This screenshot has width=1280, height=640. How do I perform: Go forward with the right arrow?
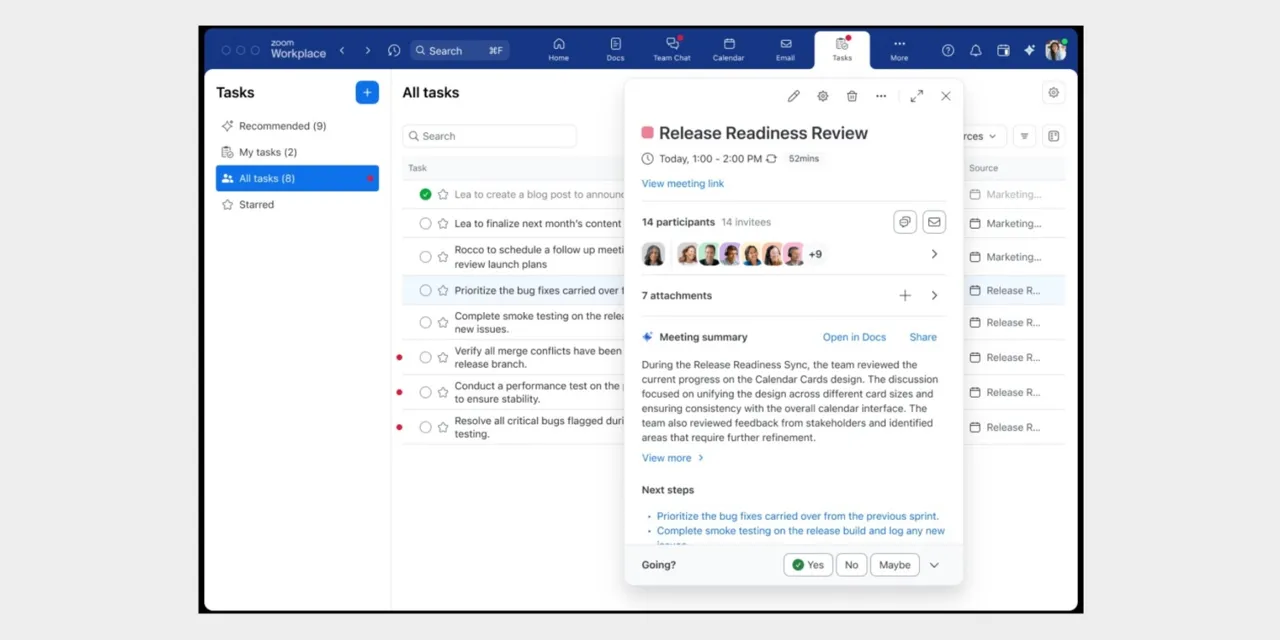367,50
